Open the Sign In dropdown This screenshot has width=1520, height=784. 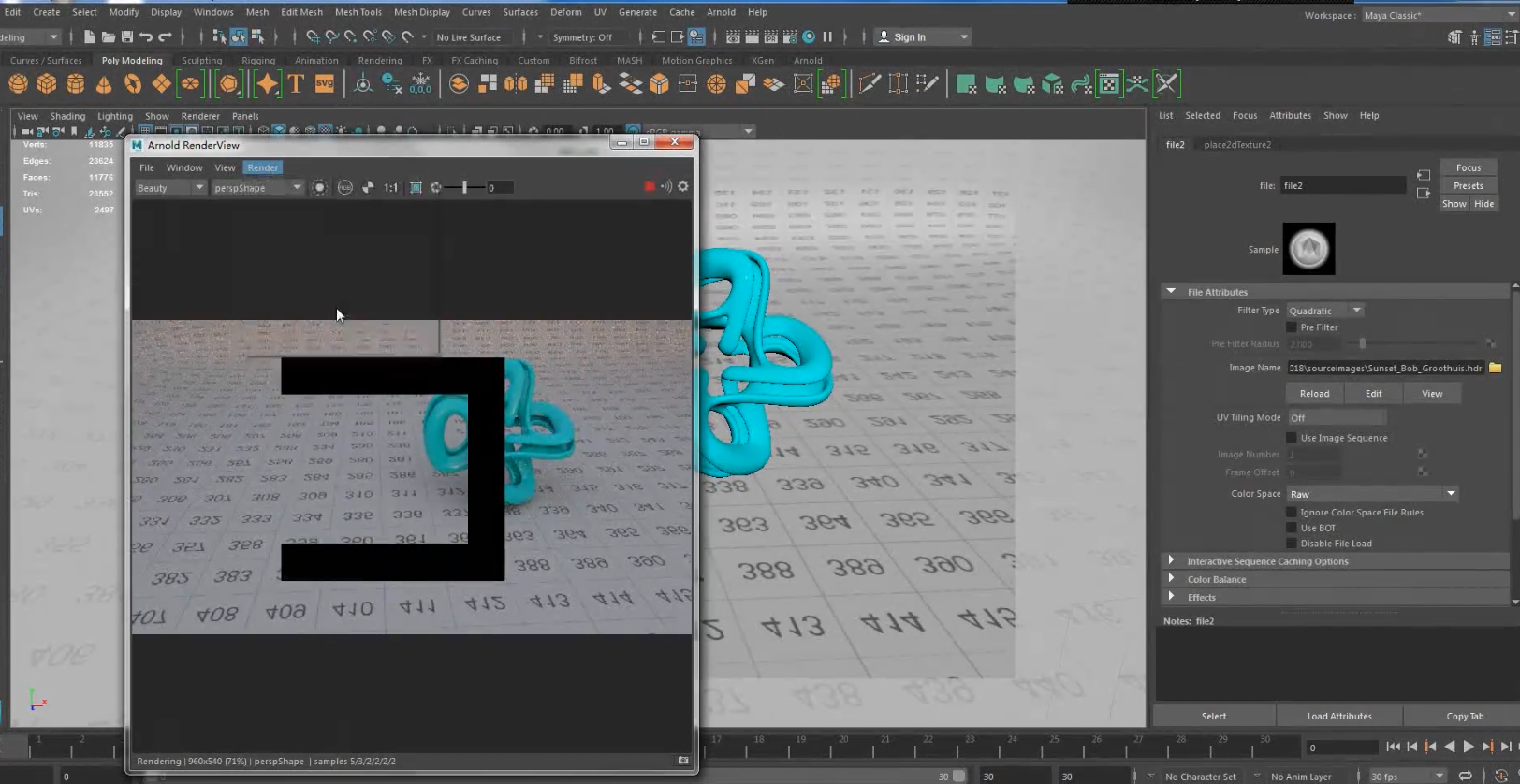coord(923,36)
